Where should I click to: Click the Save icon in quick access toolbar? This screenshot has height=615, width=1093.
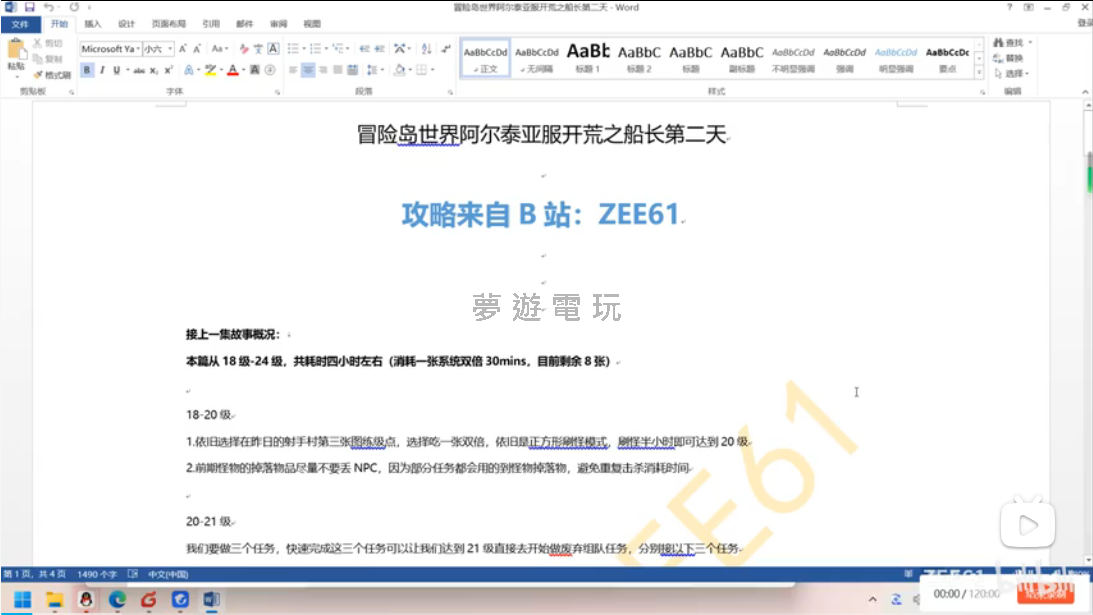coord(29,7)
